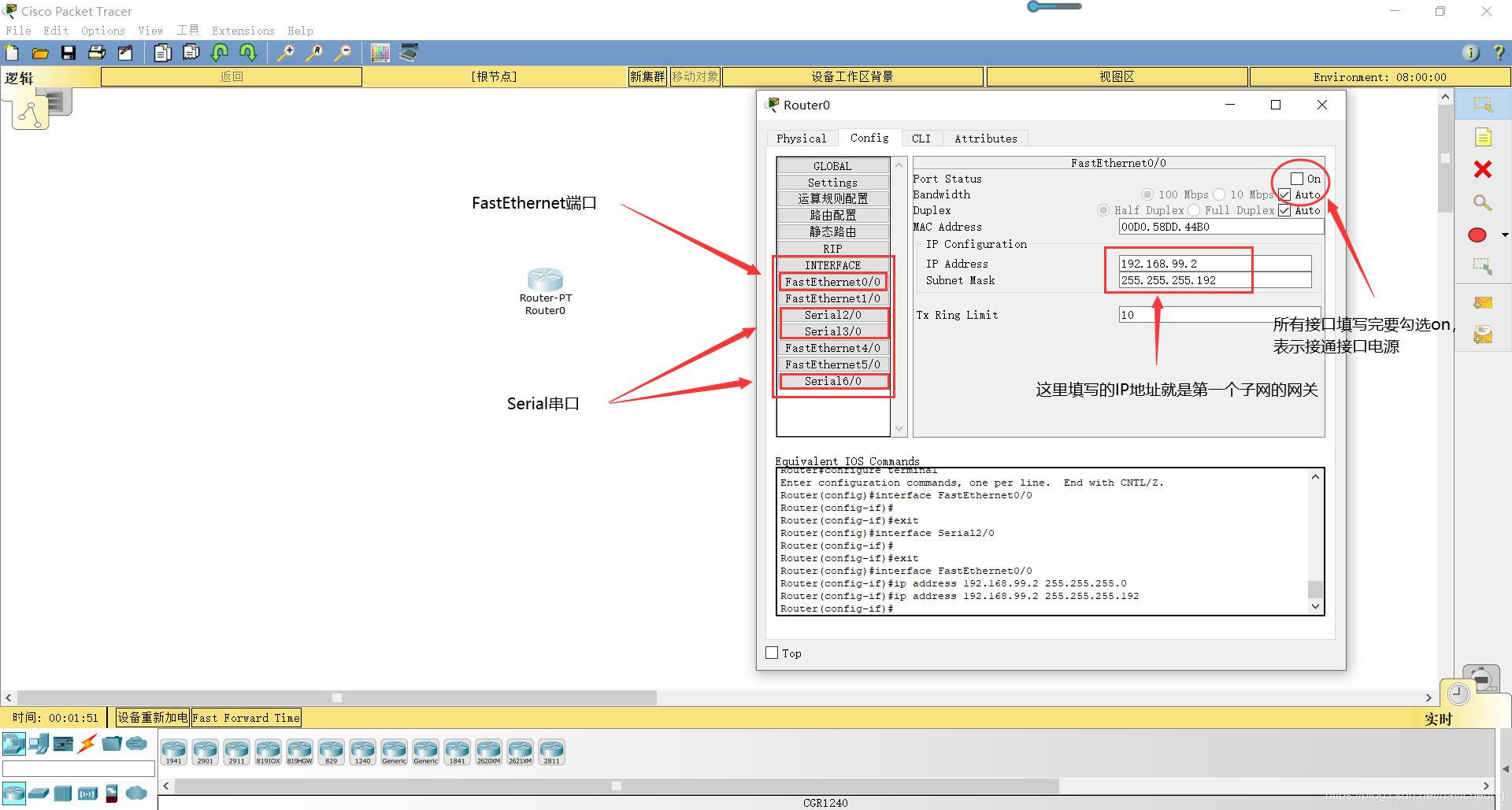Select the Inspect magnifier tool

pyautogui.click(x=1483, y=203)
